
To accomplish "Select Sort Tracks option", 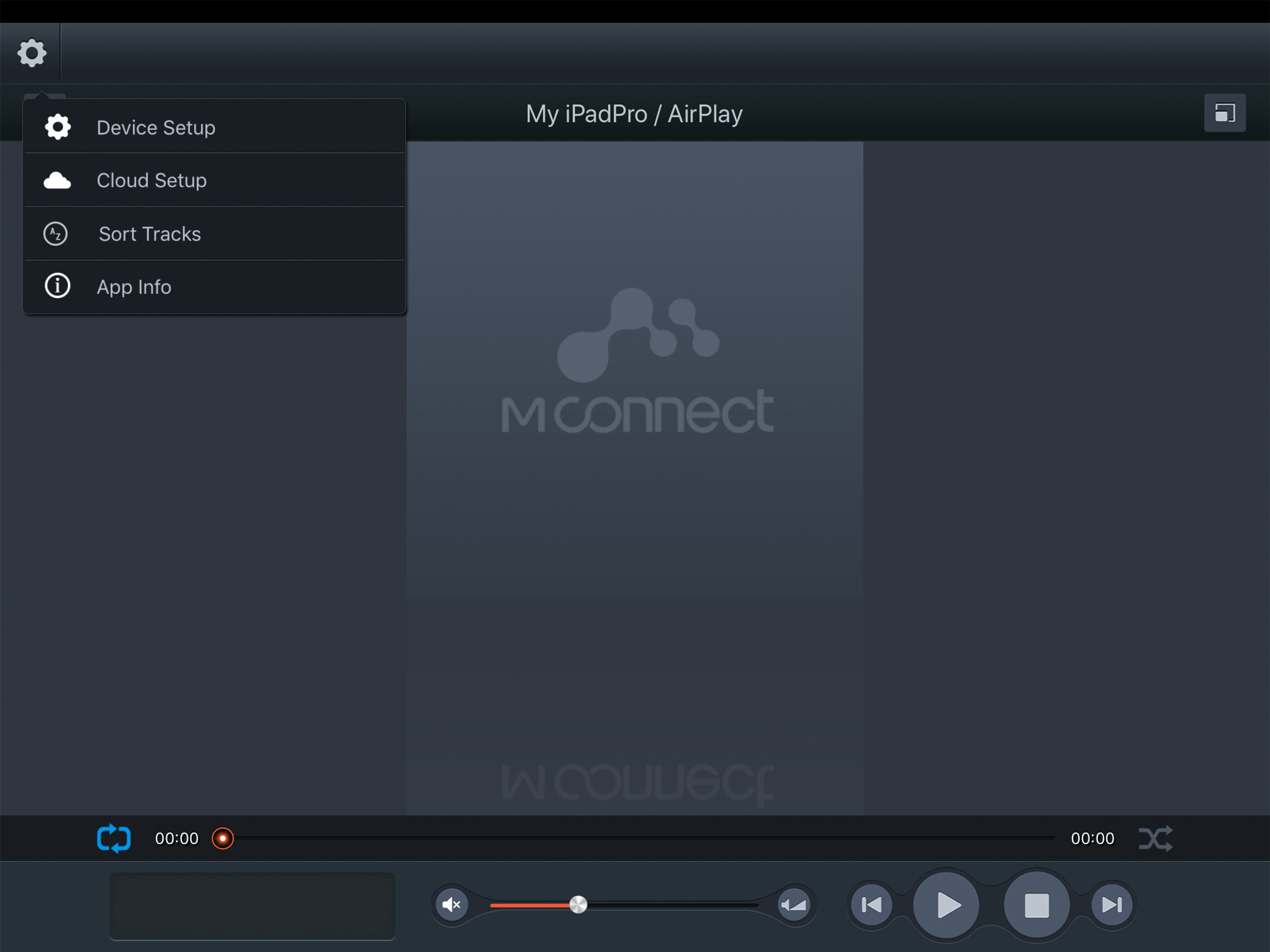I will coord(149,234).
